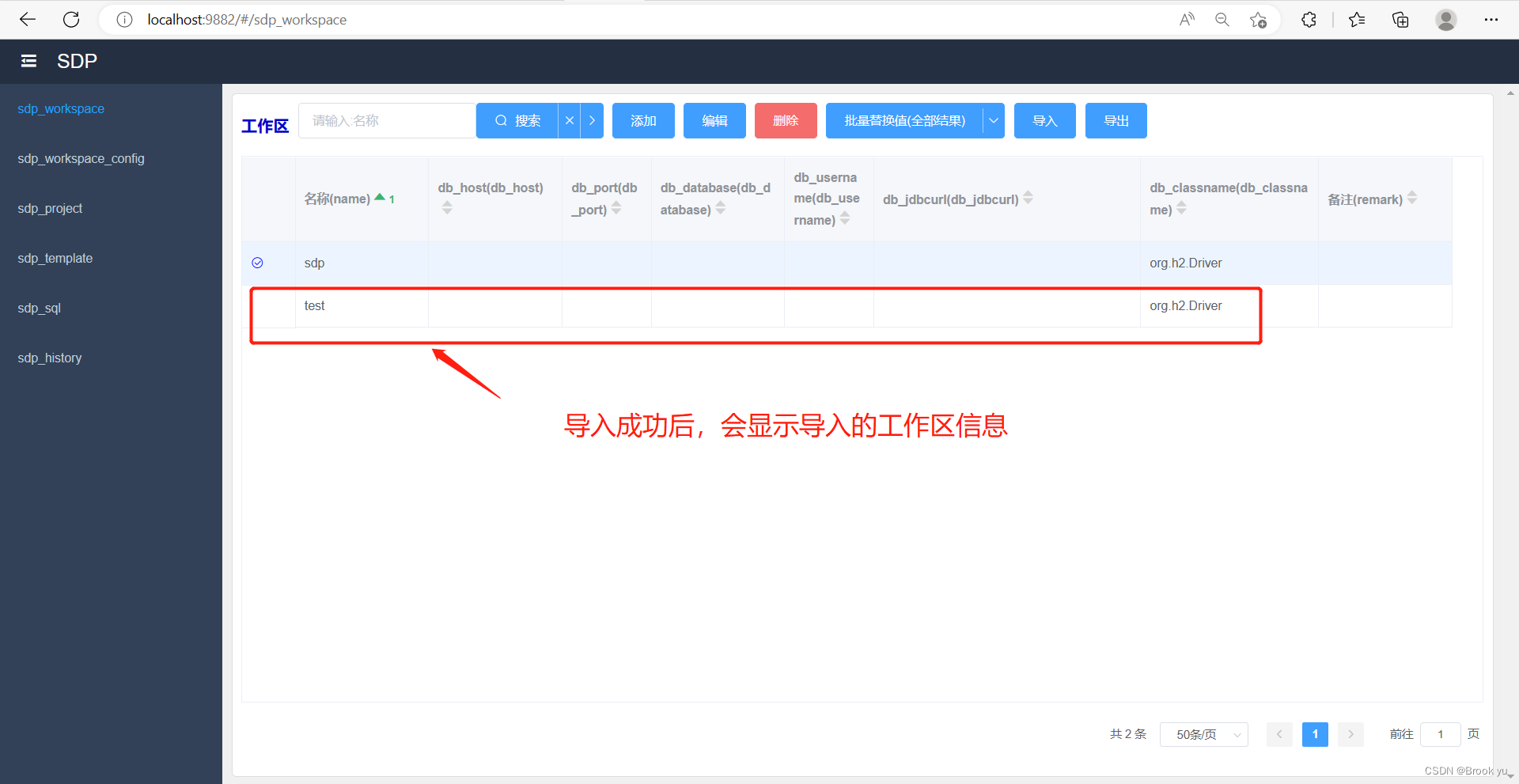Image resolution: width=1519 pixels, height=784 pixels.
Task: Click the 添加 button
Action: (642, 120)
